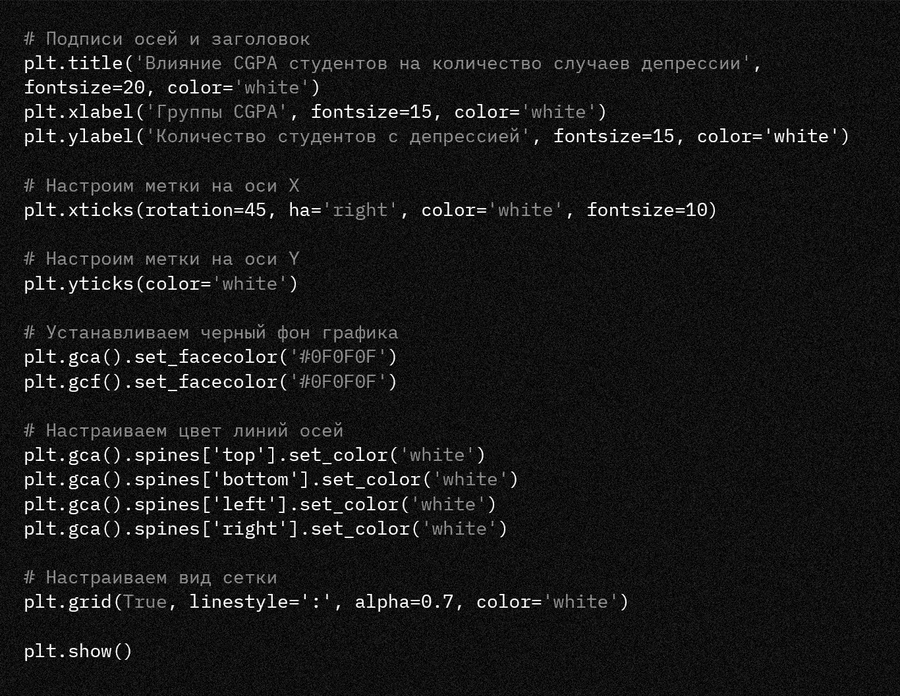The image size is (900, 696).
Task: Click the plt.yticks code line
Action: point(161,284)
